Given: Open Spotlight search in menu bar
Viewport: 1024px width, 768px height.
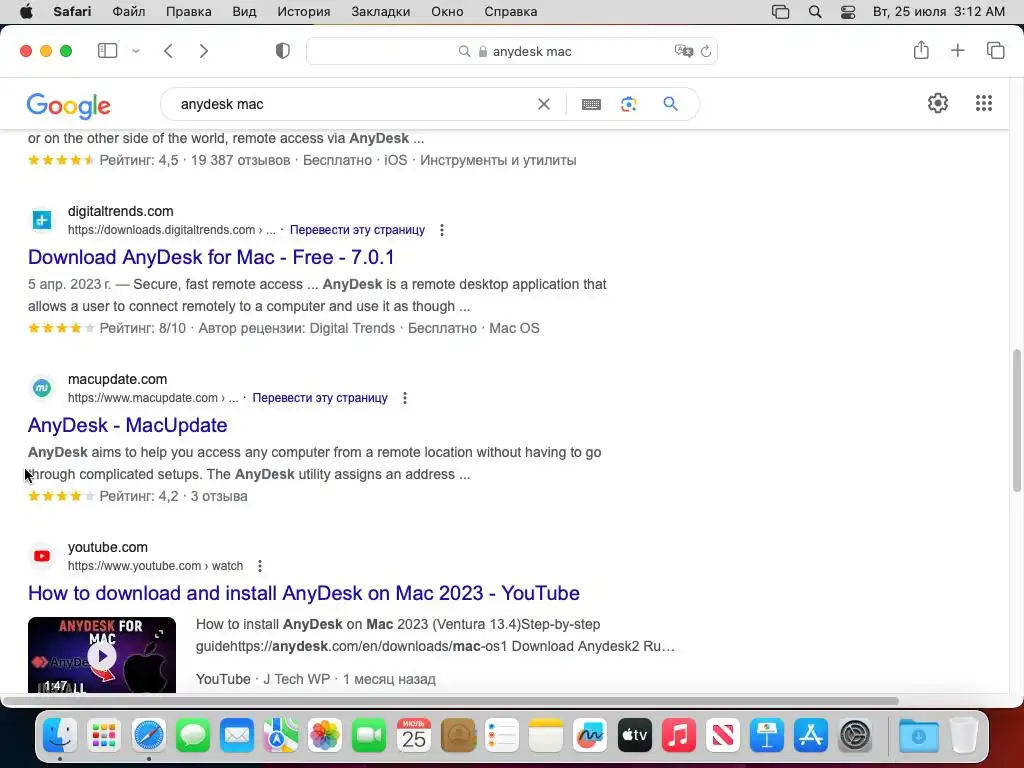Looking at the screenshot, I should tap(815, 12).
